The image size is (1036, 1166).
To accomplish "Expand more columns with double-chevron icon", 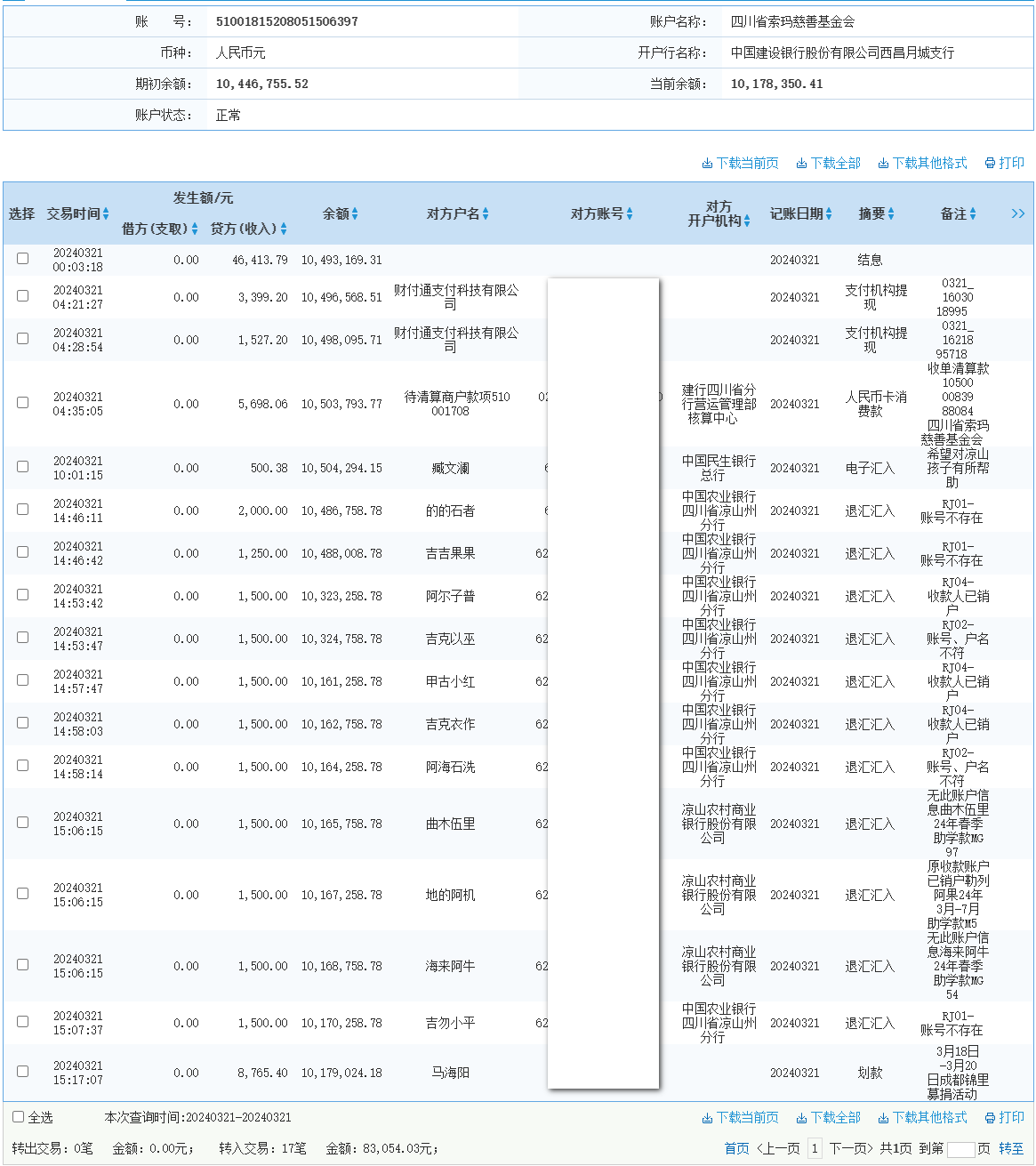I will click(1018, 213).
